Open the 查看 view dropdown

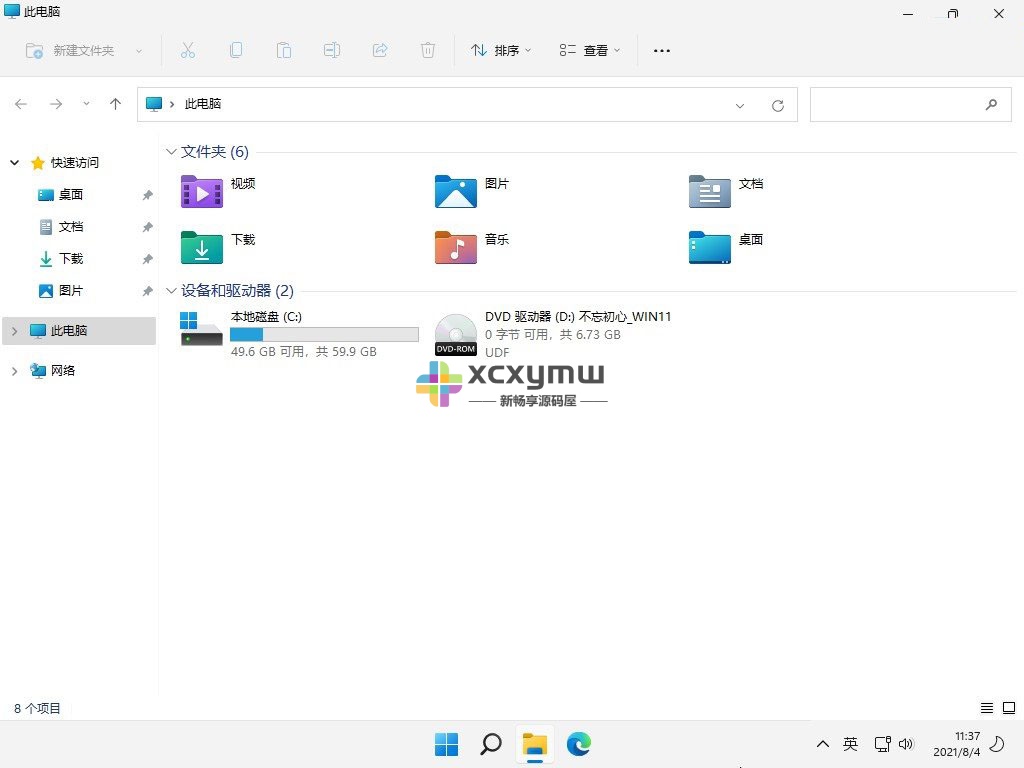[589, 50]
